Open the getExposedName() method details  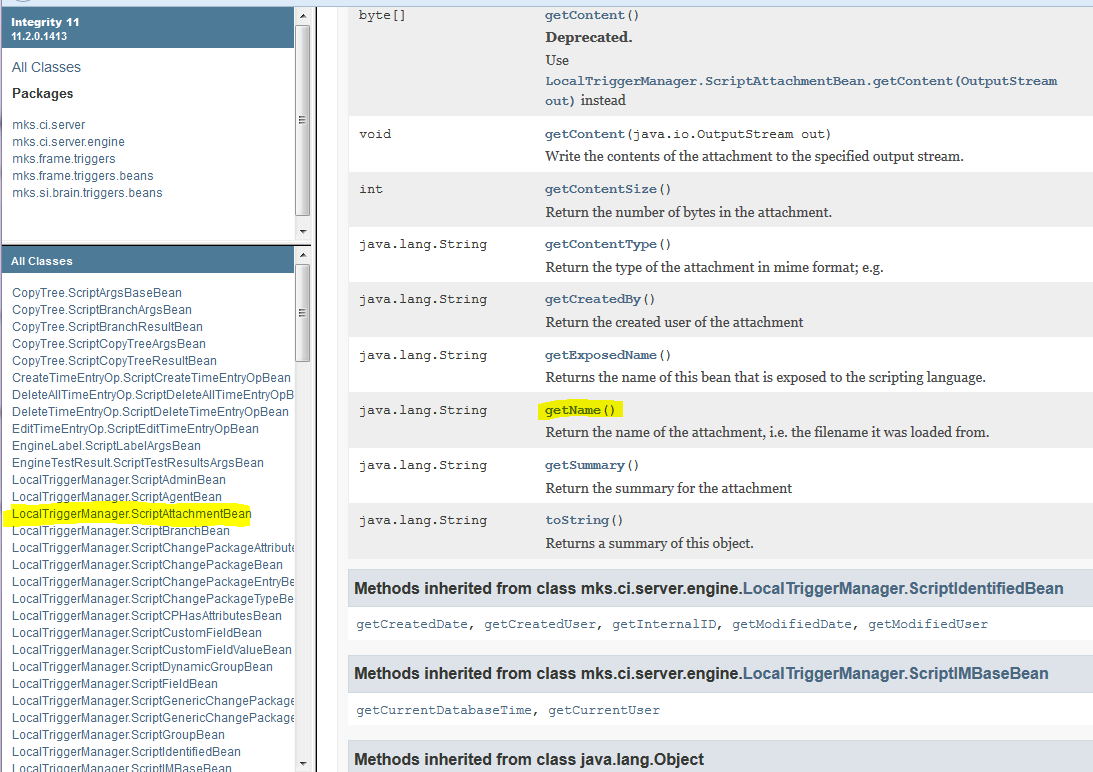pos(607,355)
